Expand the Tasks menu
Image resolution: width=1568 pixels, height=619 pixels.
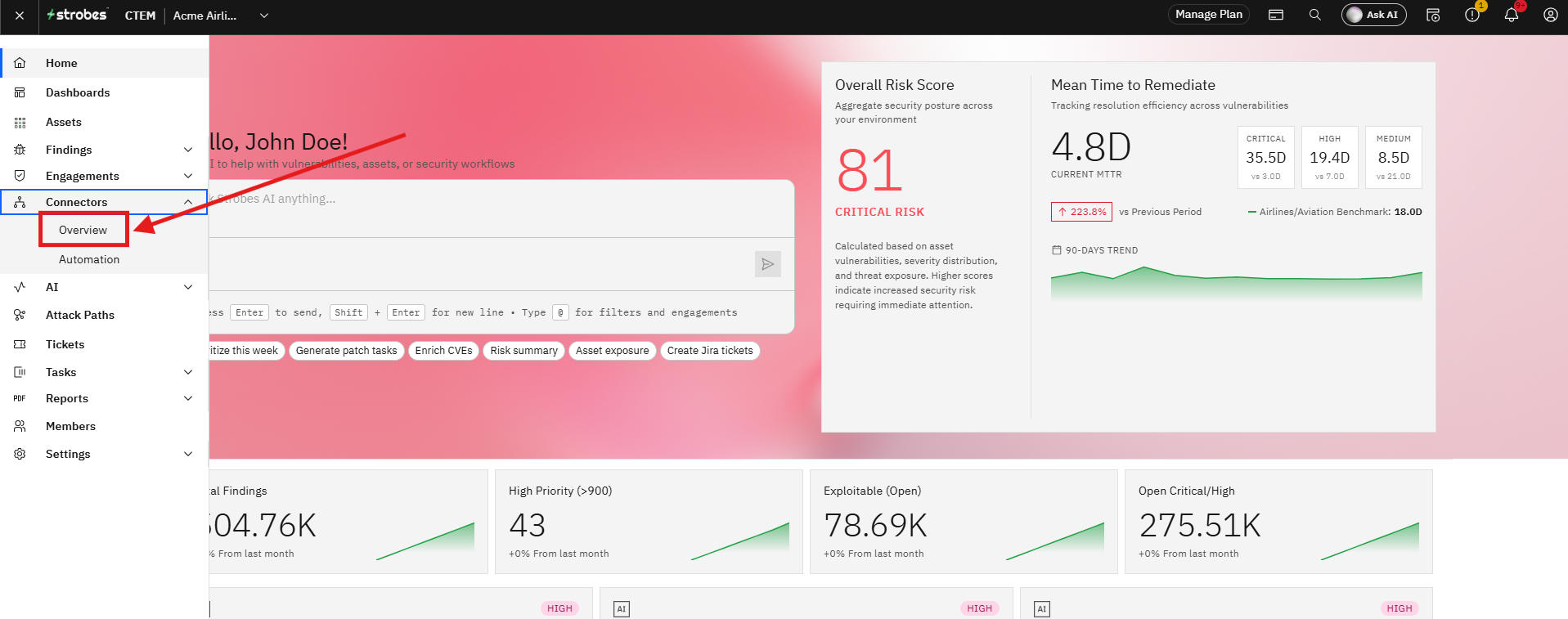(188, 372)
